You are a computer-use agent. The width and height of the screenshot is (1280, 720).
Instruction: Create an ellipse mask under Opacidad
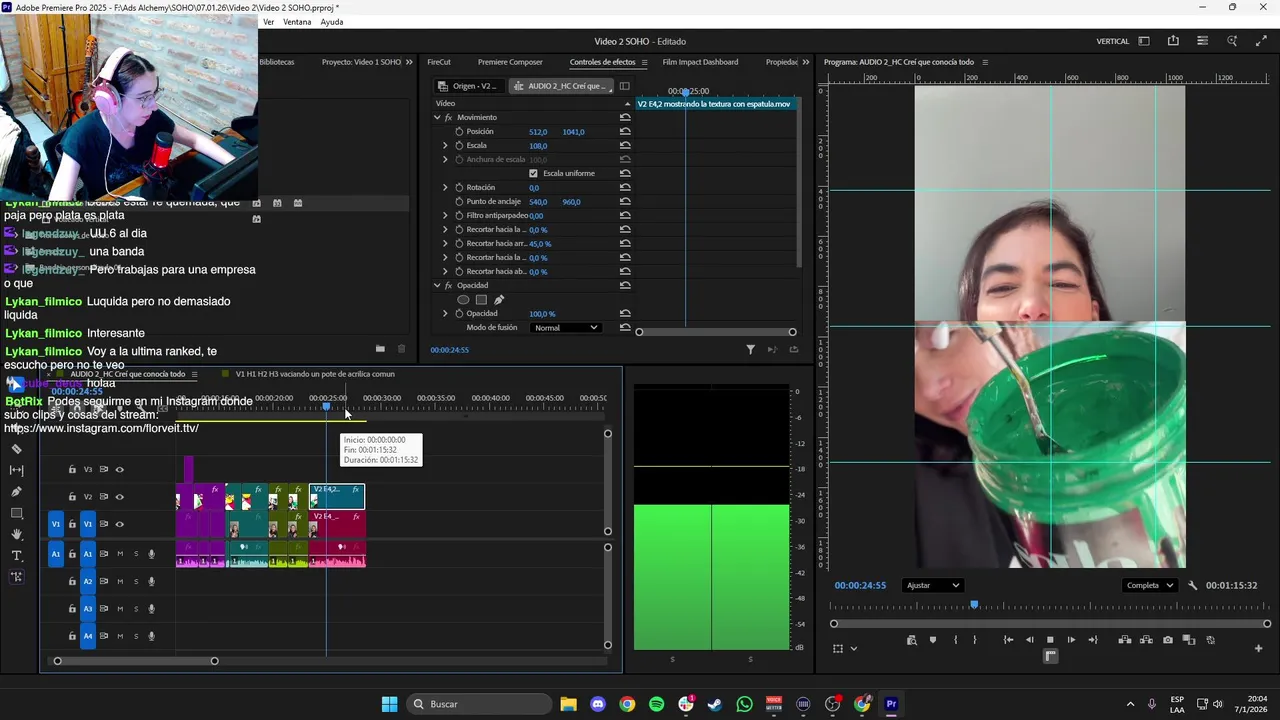pyautogui.click(x=463, y=299)
